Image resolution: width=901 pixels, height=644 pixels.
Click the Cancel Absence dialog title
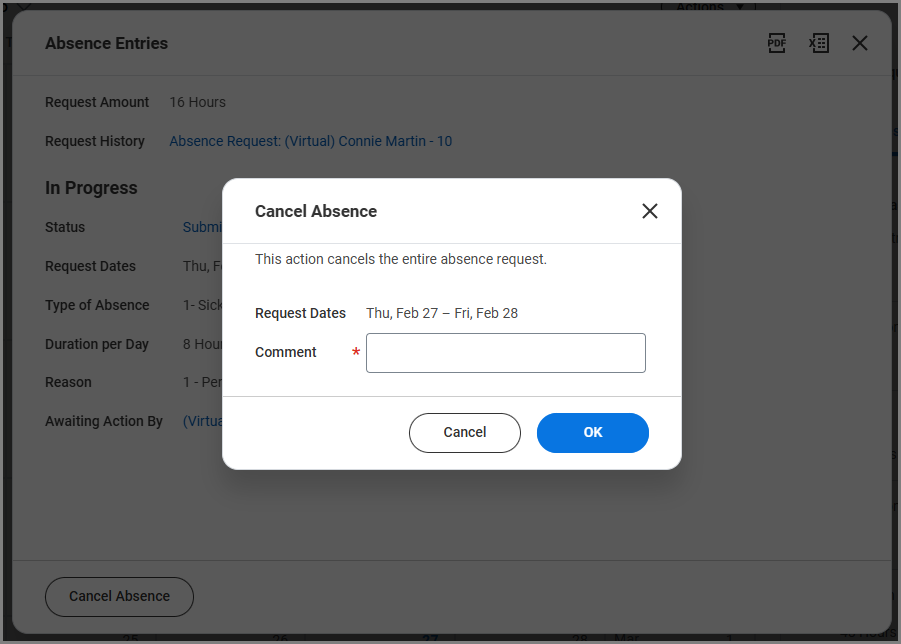click(x=315, y=211)
